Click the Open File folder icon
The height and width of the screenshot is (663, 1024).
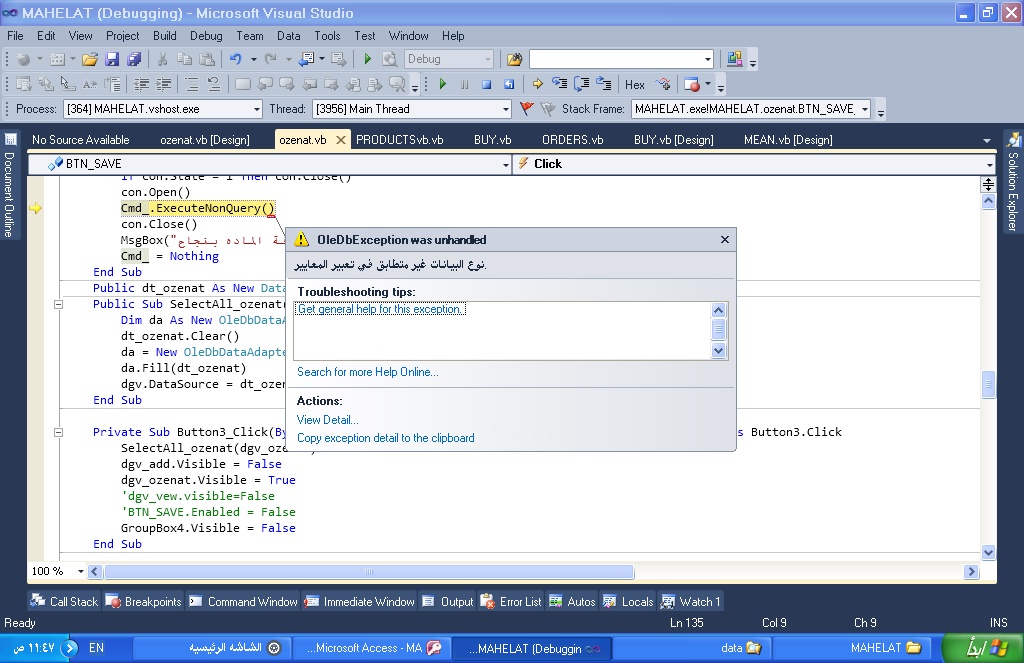click(90, 60)
